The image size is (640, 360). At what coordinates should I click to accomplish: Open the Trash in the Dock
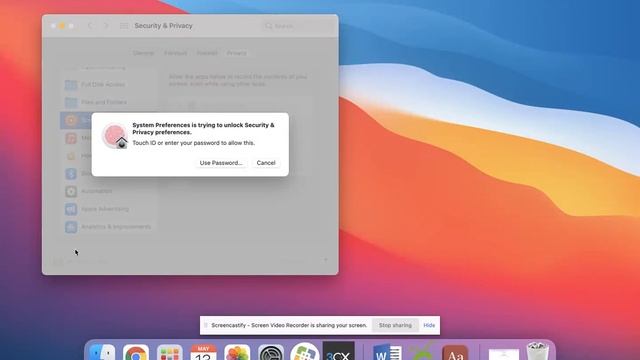click(x=538, y=351)
